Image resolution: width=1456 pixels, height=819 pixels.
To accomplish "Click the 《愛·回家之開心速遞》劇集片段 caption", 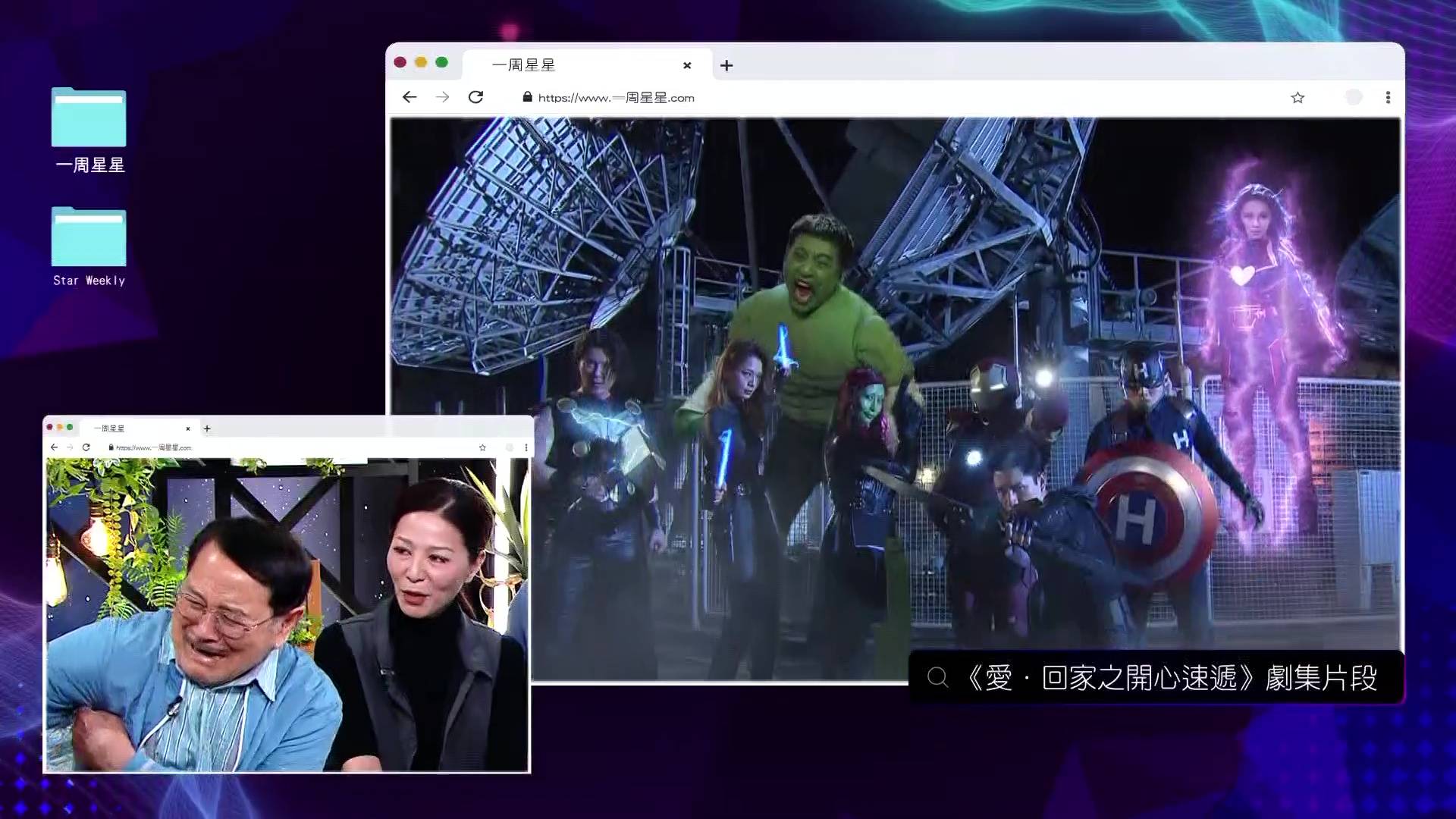I will 1170,677.
